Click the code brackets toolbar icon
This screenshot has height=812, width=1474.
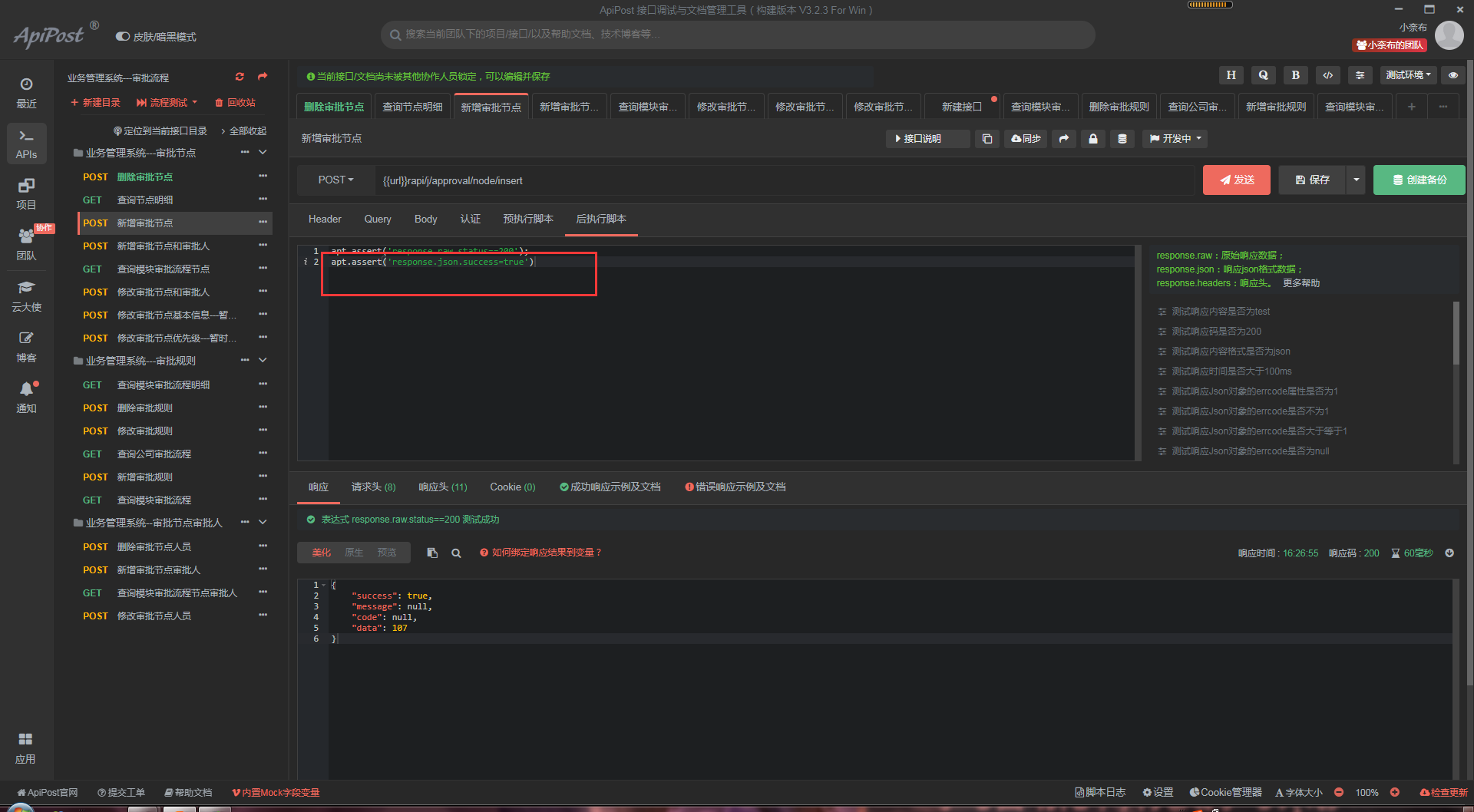click(1328, 75)
